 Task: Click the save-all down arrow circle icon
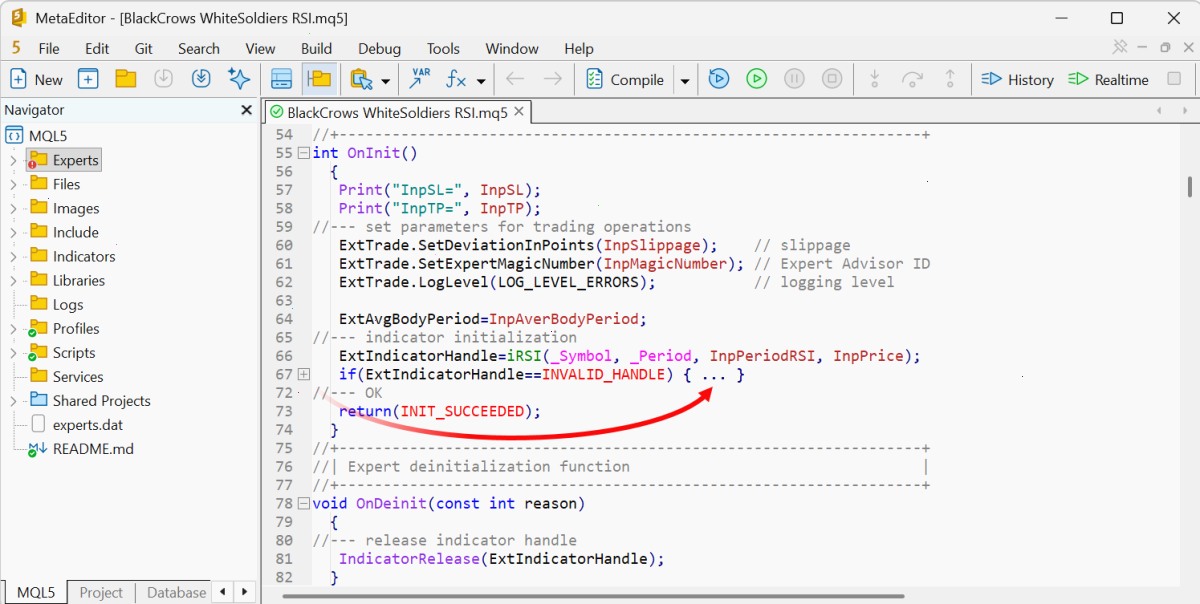coord(201,80)
